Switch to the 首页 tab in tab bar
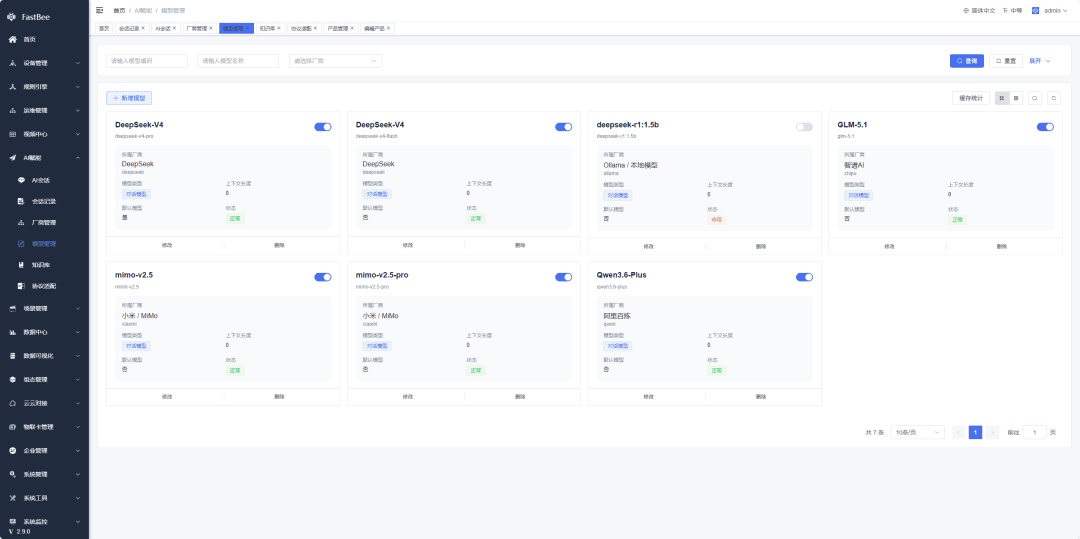The height and width of the screenshot is (539, 1080). coord(104,28)
